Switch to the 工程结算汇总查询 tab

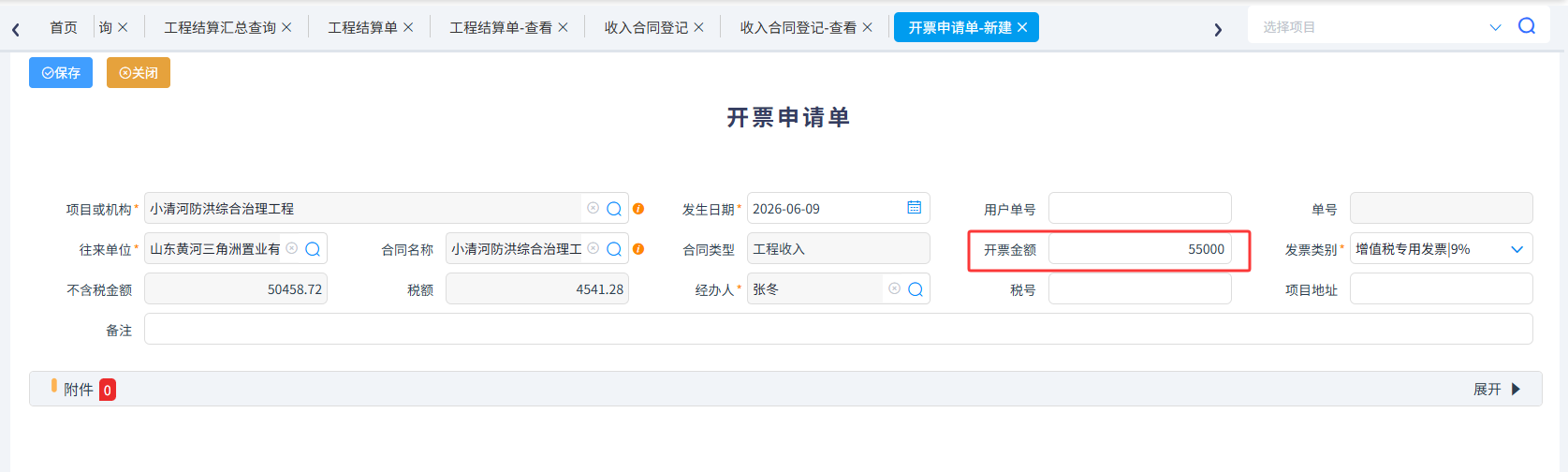(220, 28)
